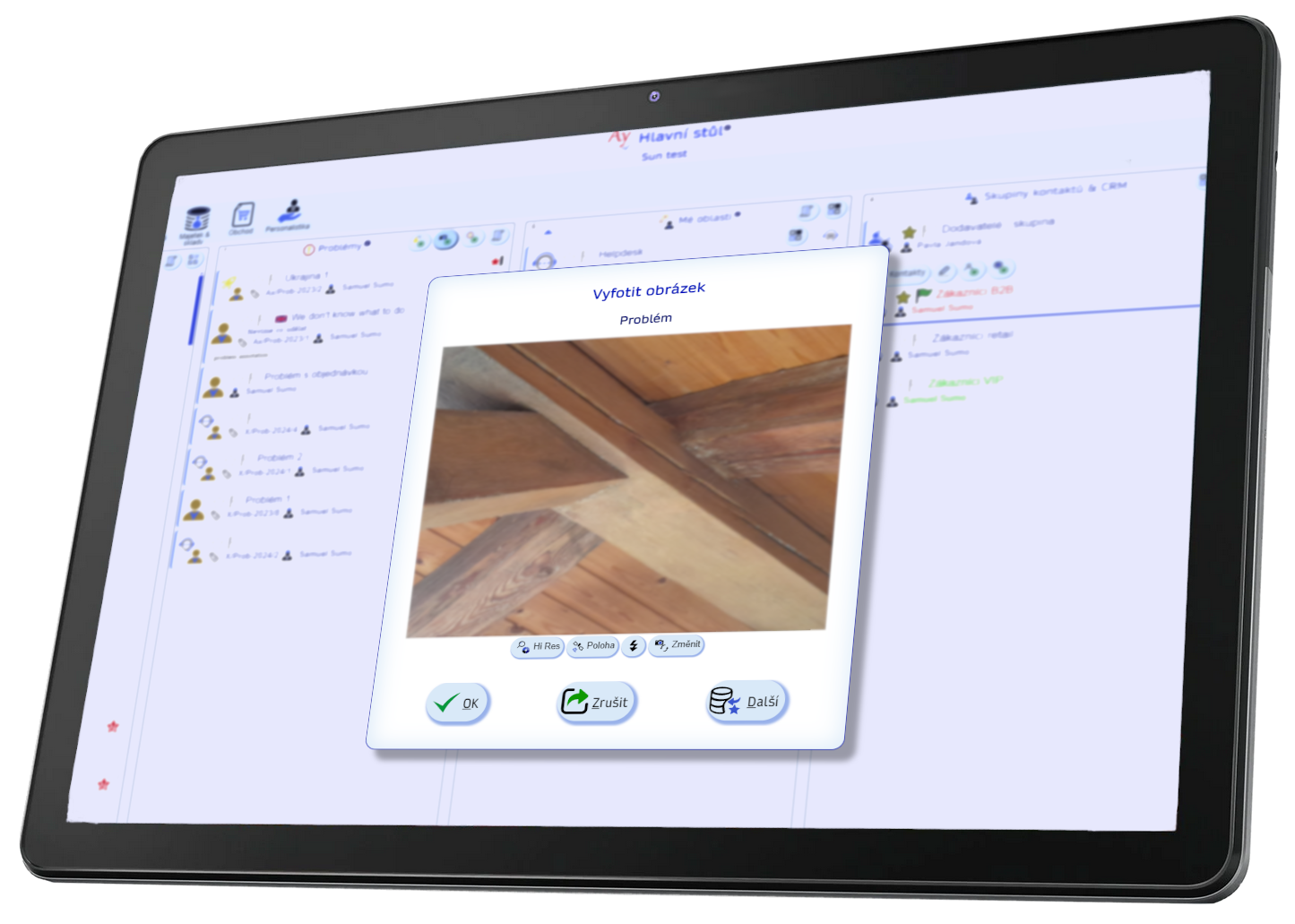The width and height of the screenshot is (1295, 924).
Task: Click the pencil edit icon next to Kontakty
Action: coord(945,272)
